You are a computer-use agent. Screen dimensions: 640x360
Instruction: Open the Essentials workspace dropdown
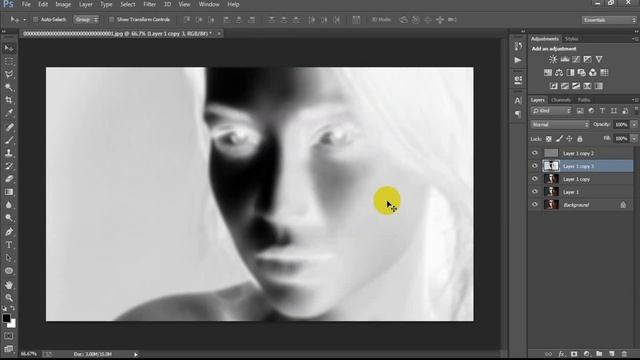point(609,20)
